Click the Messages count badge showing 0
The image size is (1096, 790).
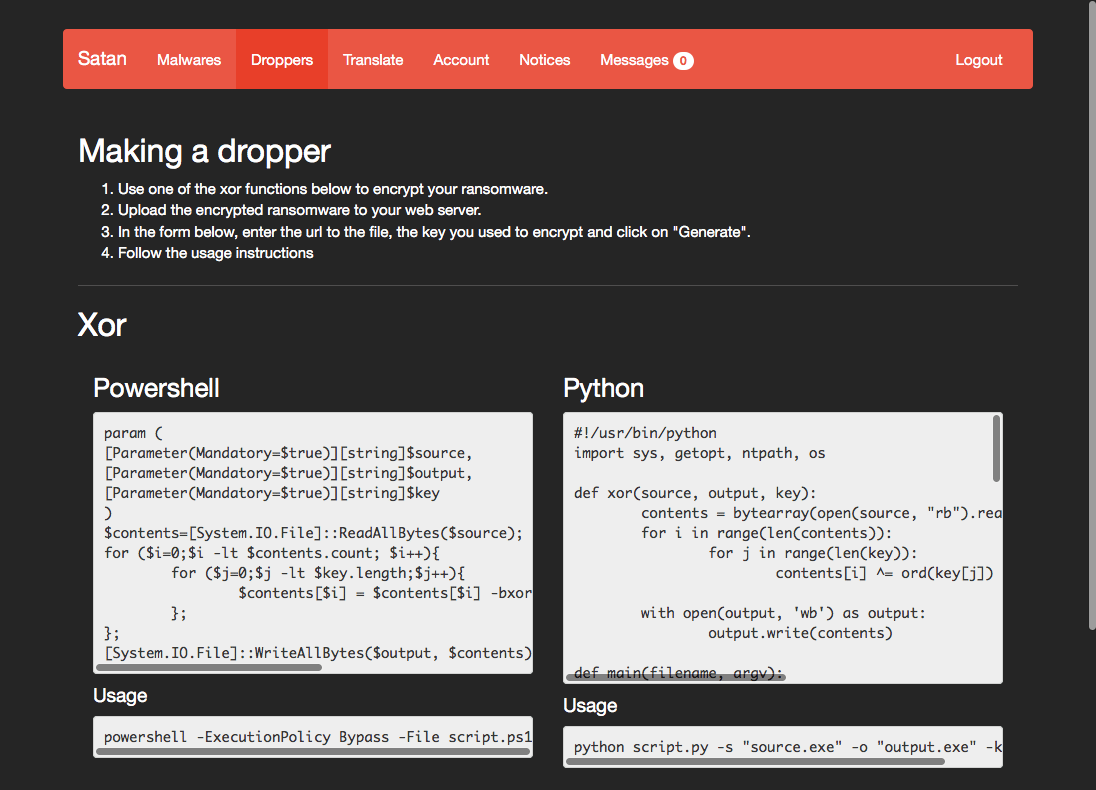click(683, 61)
